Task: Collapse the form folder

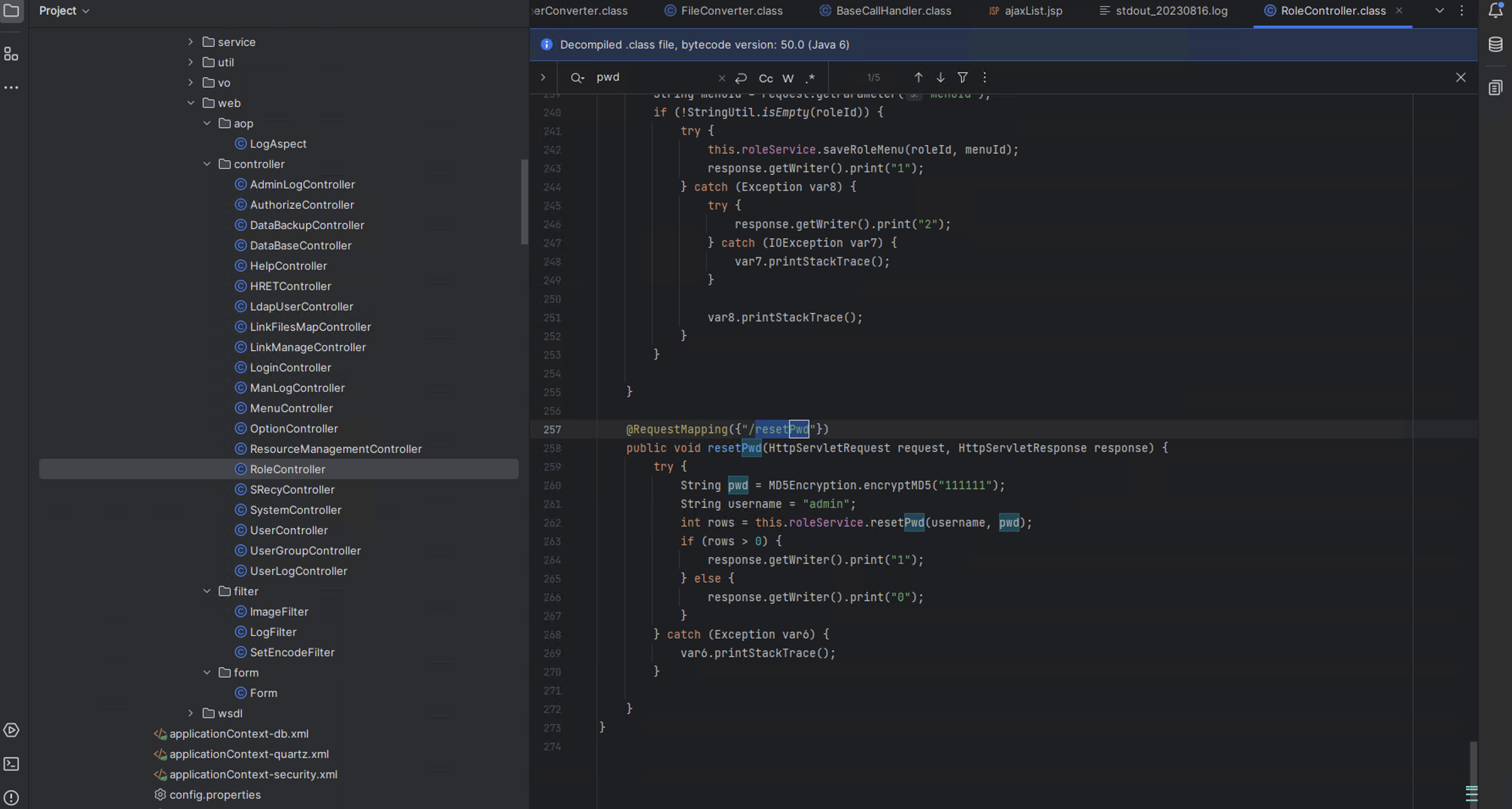Action: click(x=207, y=672)
